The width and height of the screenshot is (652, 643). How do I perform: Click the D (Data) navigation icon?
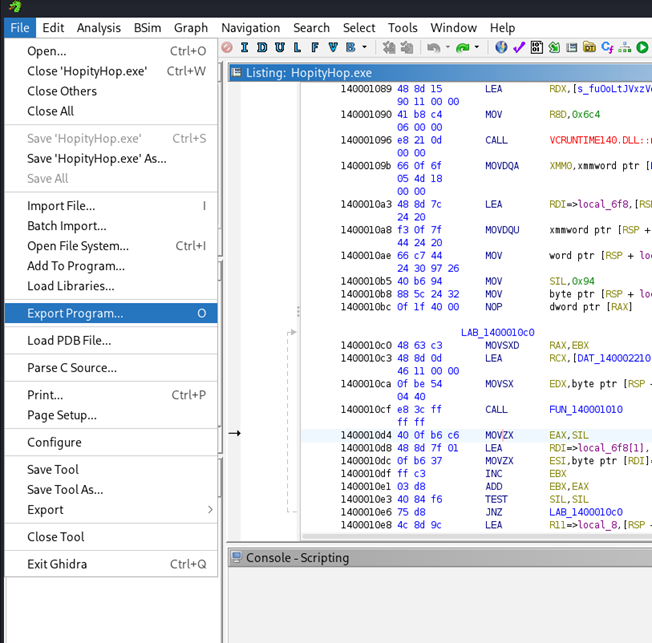point(262,47)
